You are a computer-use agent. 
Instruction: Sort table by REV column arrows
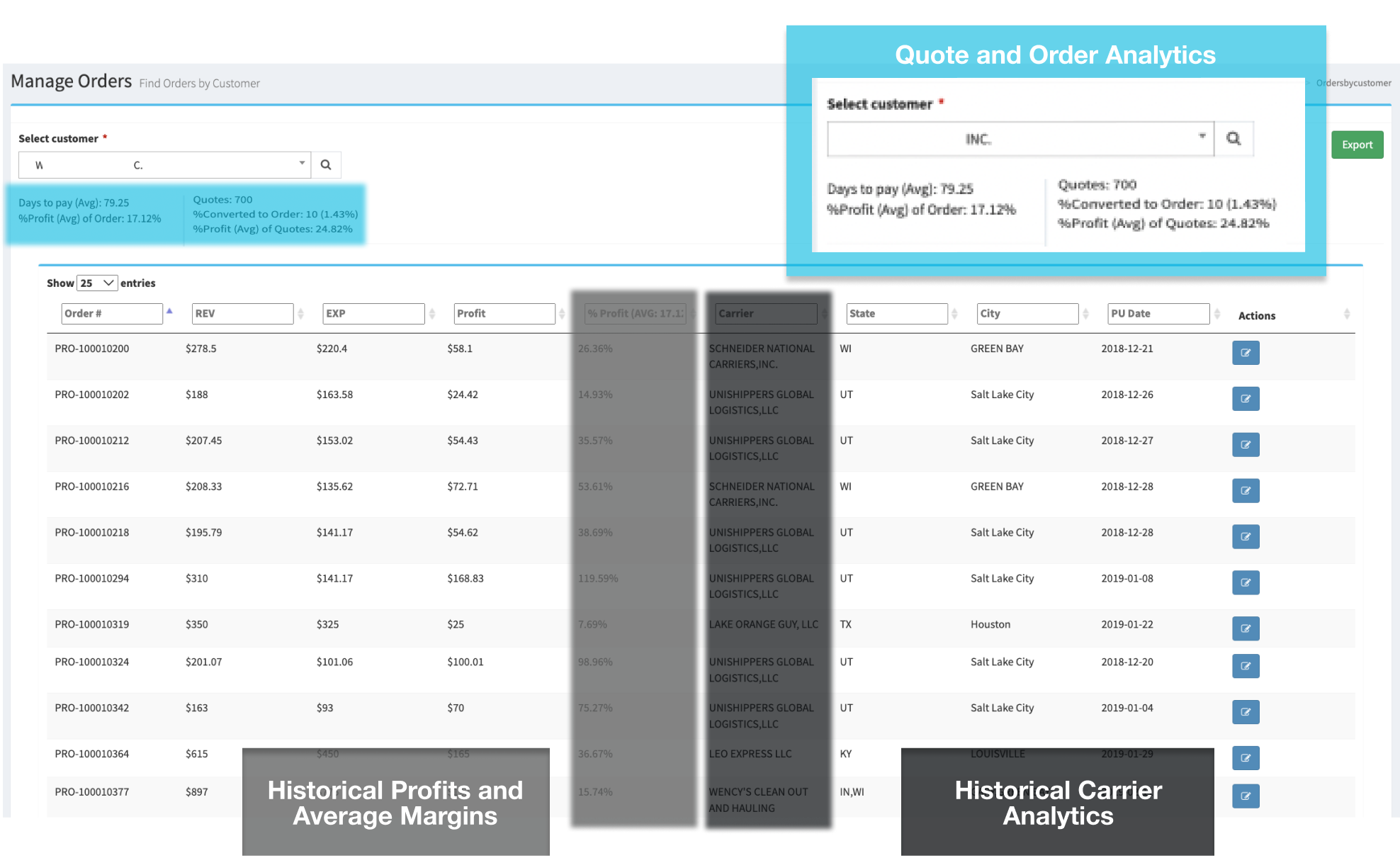pyautogui.click(x=300, y=314)
